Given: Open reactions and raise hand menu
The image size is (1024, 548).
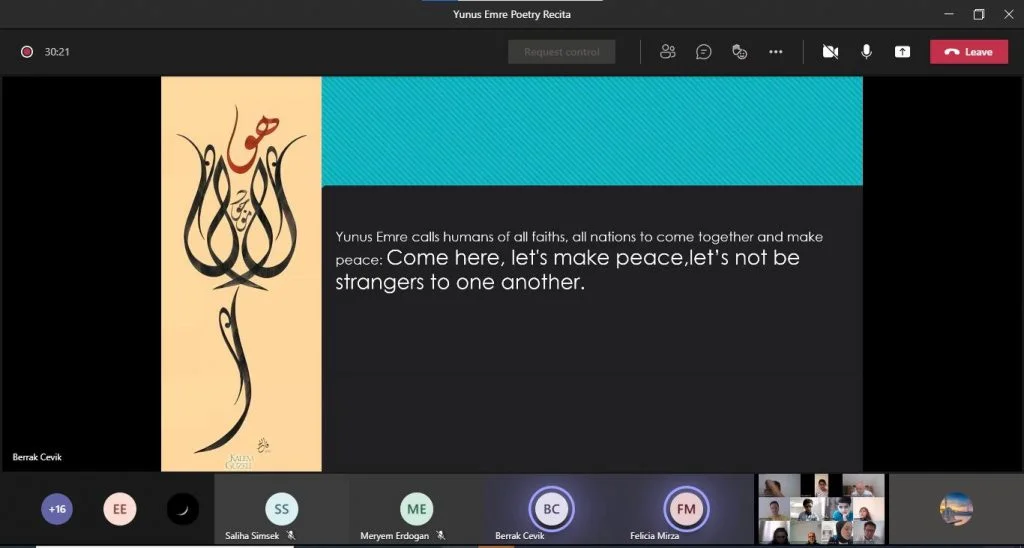Looking at the screenshot, I should [740, 52].
